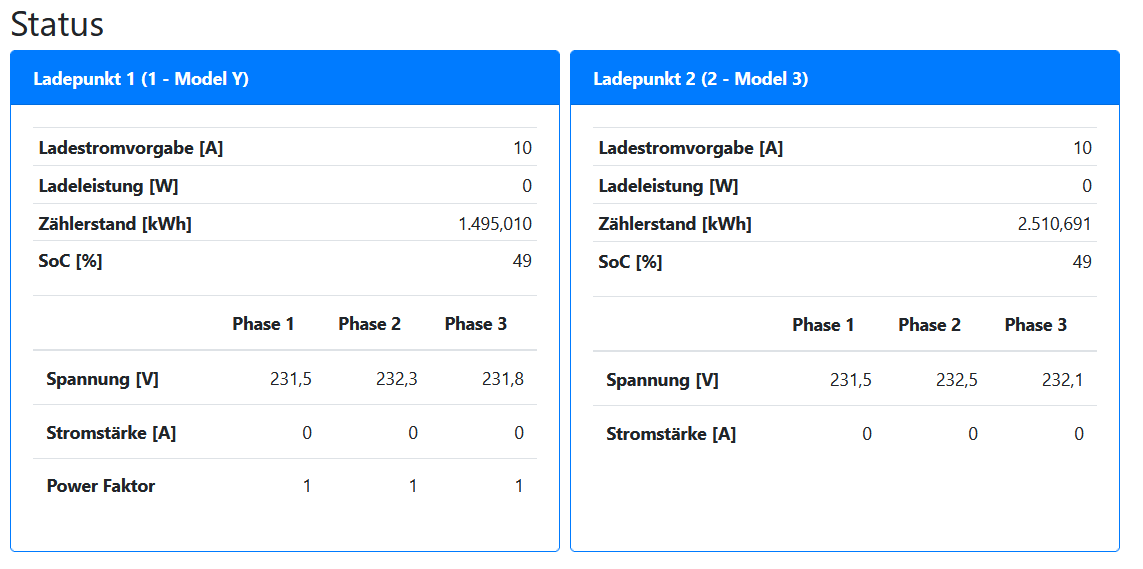Viewport: 1143px width, 569px height.
Task: Click SoC [%] label in Ladepunkt 2
Action: coord(630,262)
